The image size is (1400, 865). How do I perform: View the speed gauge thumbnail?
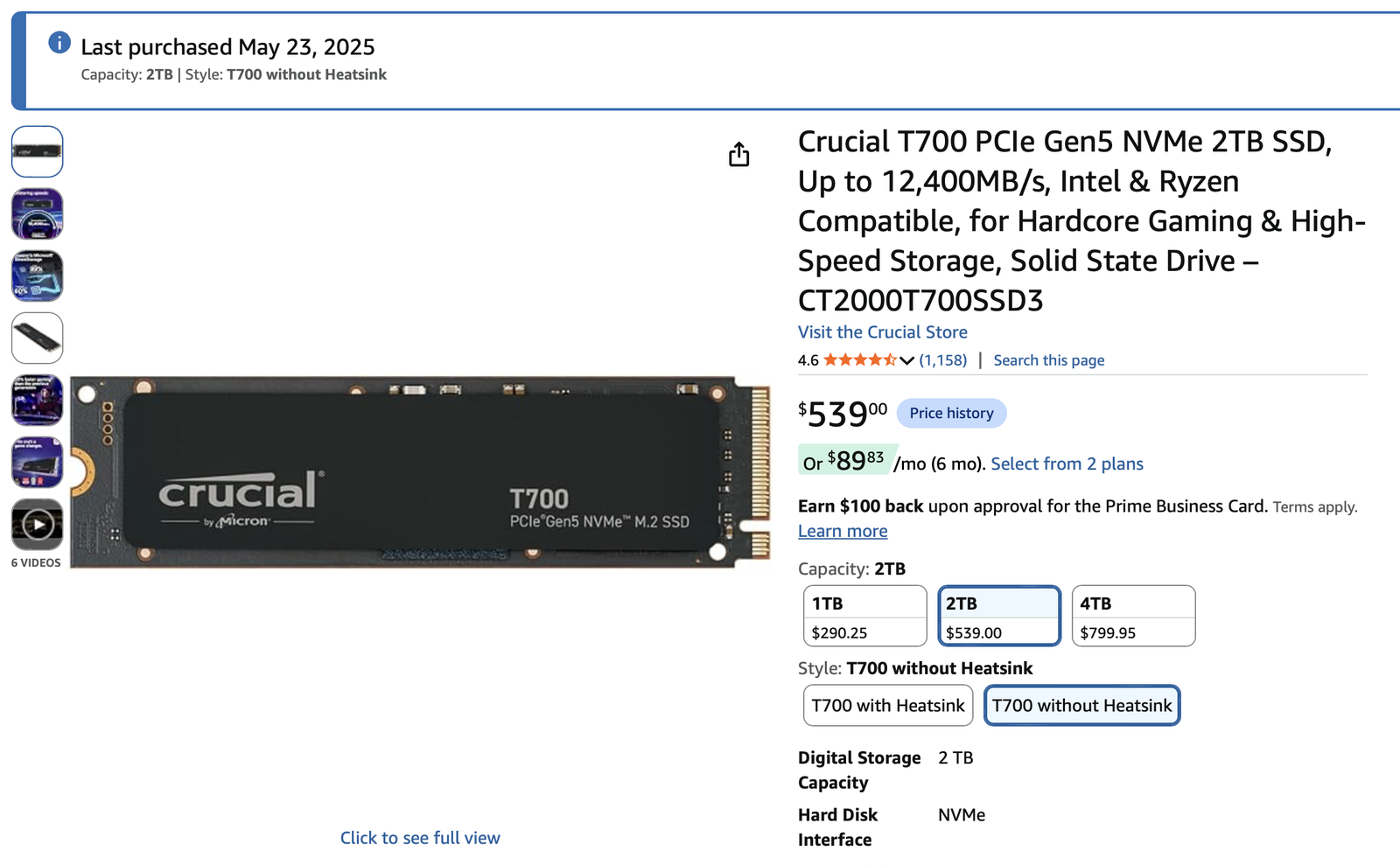[37, 213]
